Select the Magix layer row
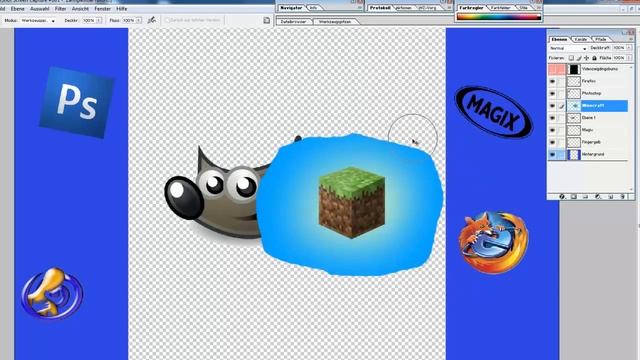 [598, 130]
